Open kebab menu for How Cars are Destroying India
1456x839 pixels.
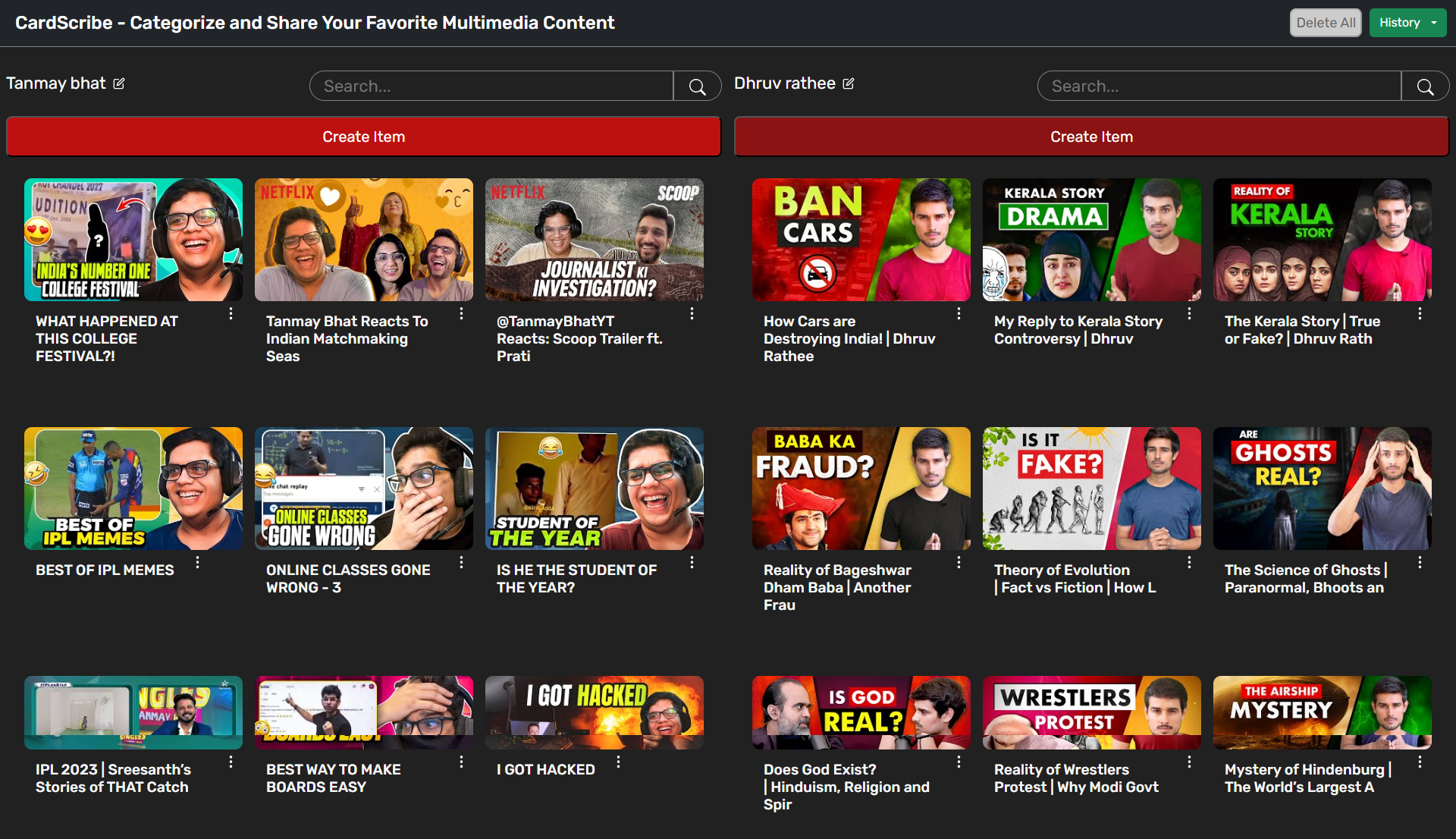pyautogui.click(x=959, y=314)
